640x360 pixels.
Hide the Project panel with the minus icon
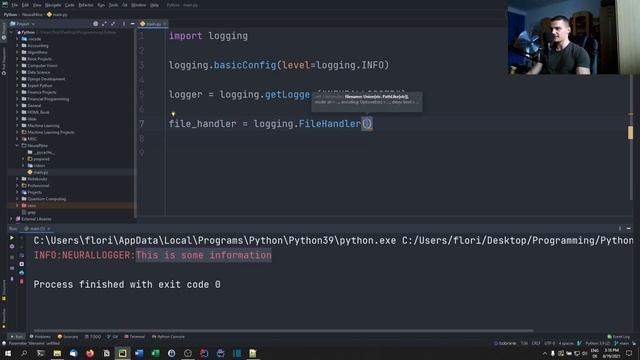[133, 24]
